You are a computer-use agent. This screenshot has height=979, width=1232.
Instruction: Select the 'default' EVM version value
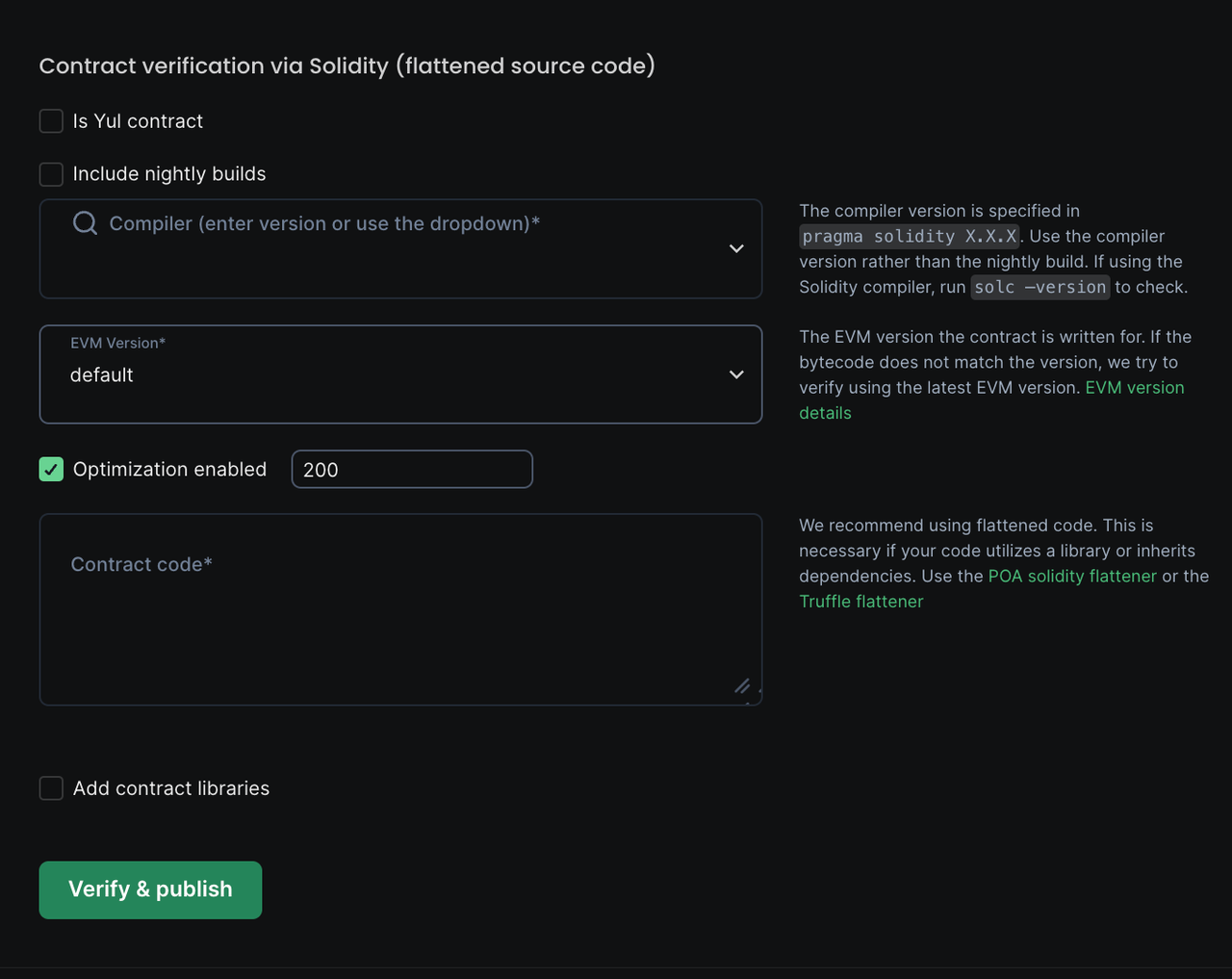(102, 375)
